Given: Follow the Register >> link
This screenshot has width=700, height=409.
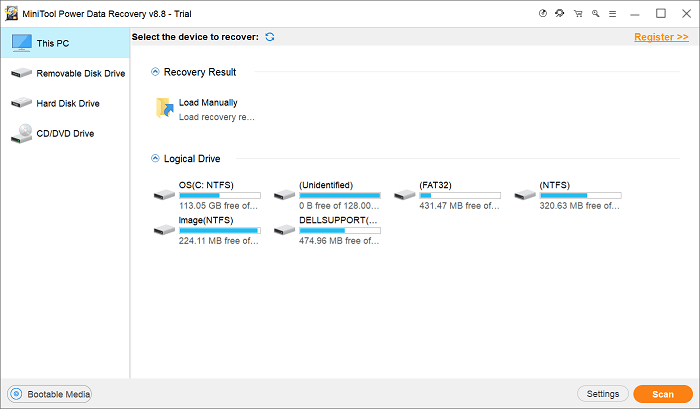Looking at the screenshot, I should coord(661,37).
